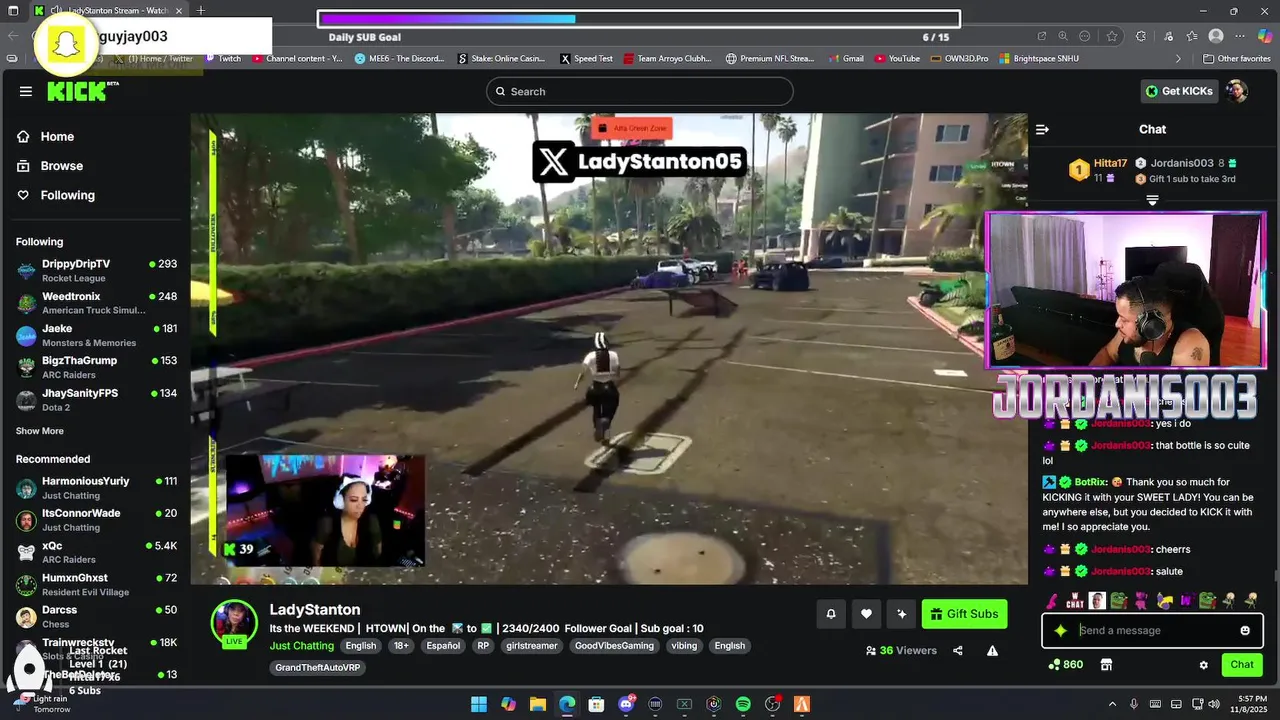1280x720 pixels.
Task: Pick the W CHAT emote
Action: (x=1075, y=601)
